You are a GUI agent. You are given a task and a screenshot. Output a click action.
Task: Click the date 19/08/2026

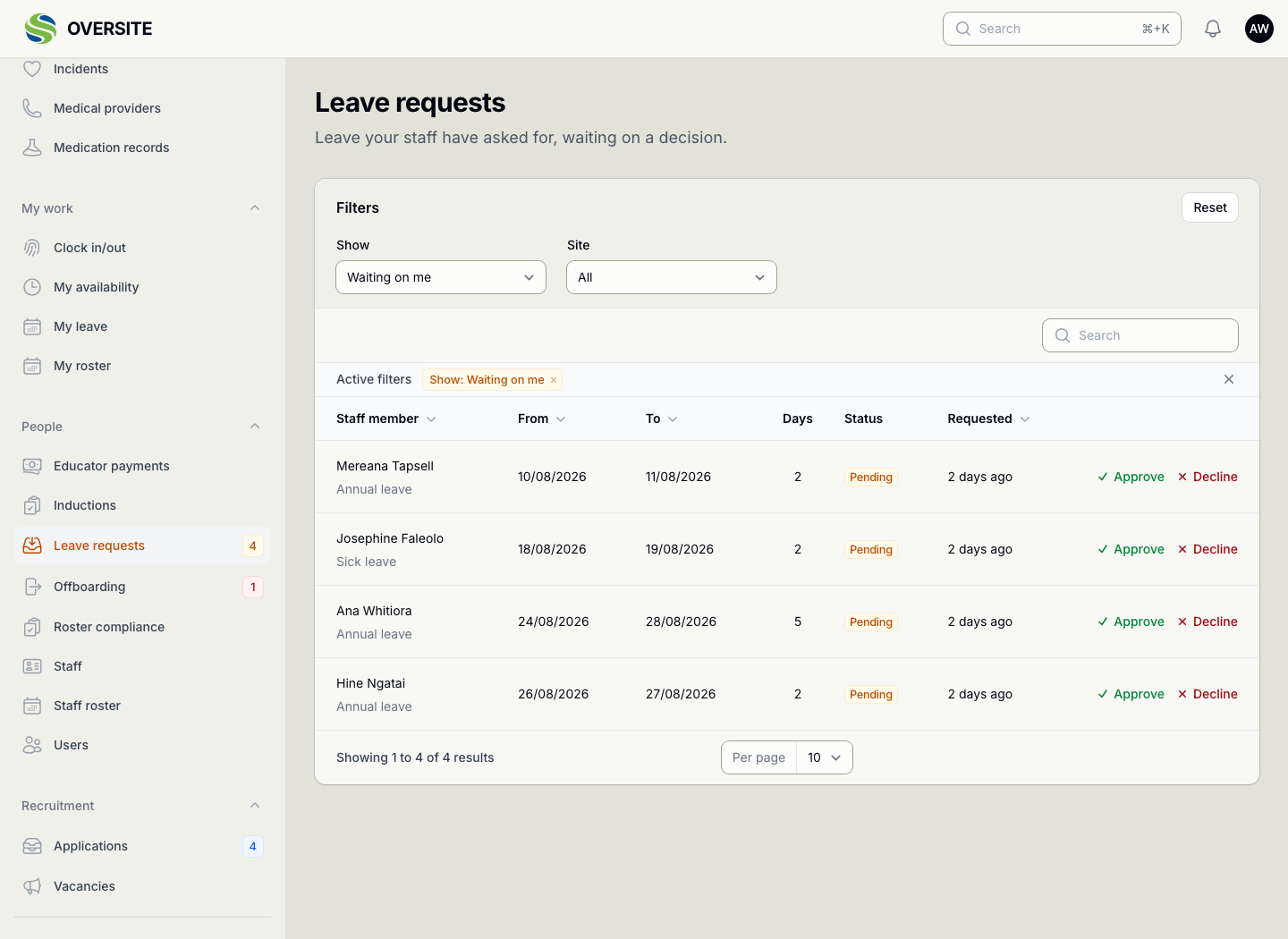(x=680, y=549)
